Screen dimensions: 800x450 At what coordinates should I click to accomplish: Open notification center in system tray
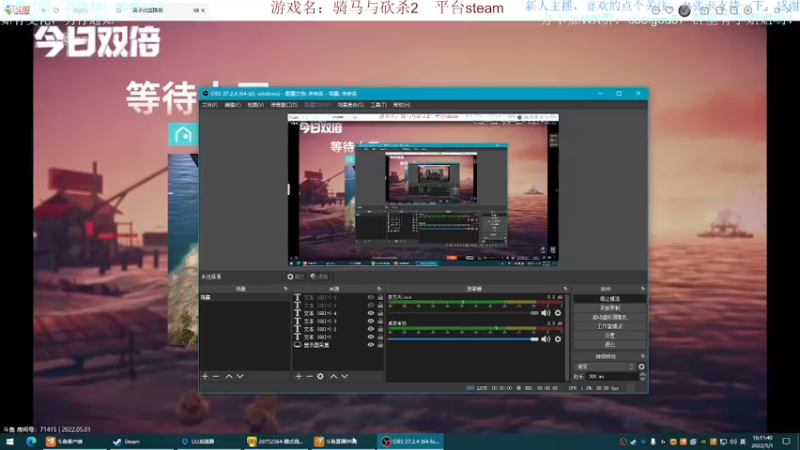[786, 441]
